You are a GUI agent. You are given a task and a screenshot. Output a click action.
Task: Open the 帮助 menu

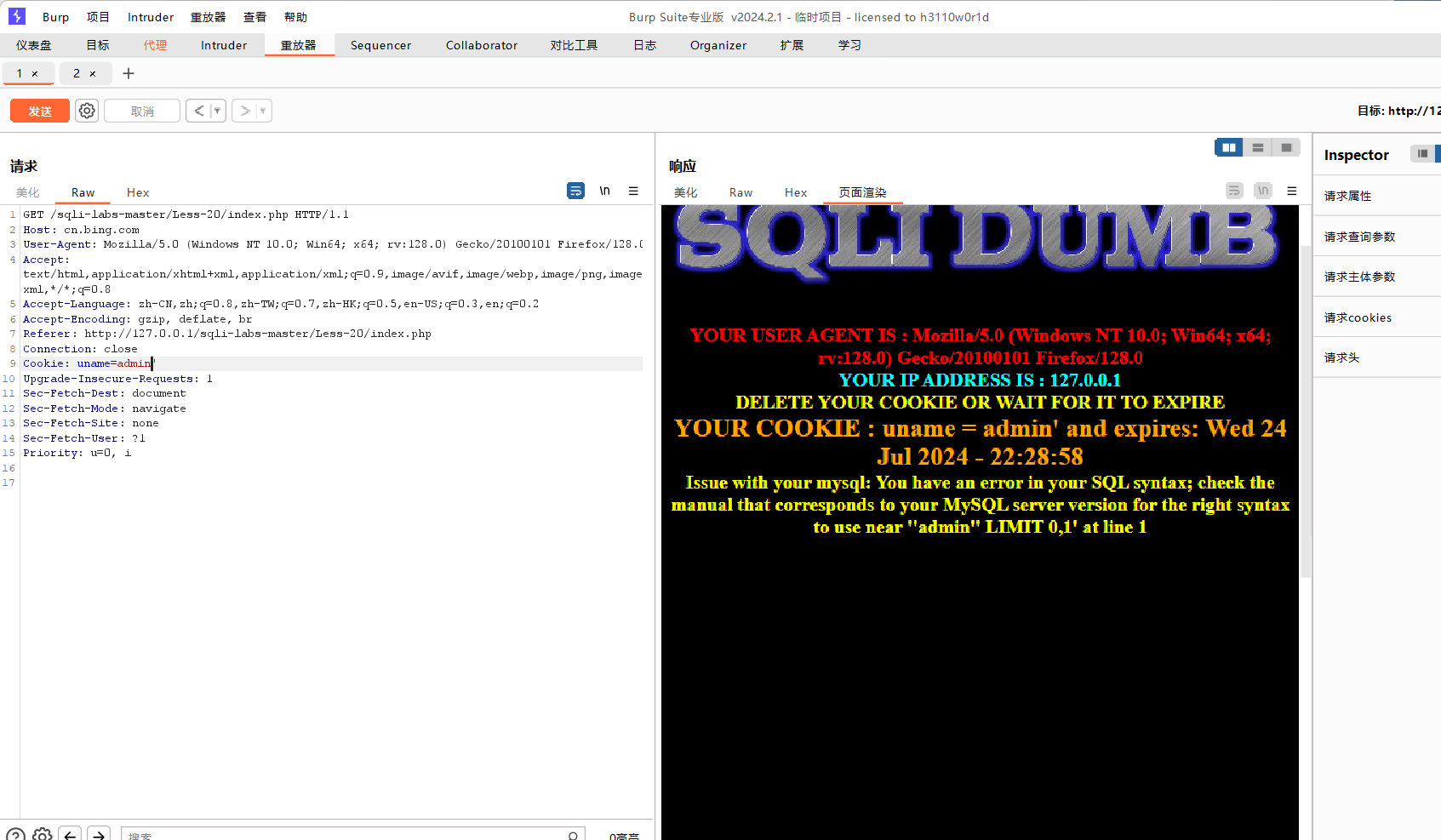pos(295,17)
